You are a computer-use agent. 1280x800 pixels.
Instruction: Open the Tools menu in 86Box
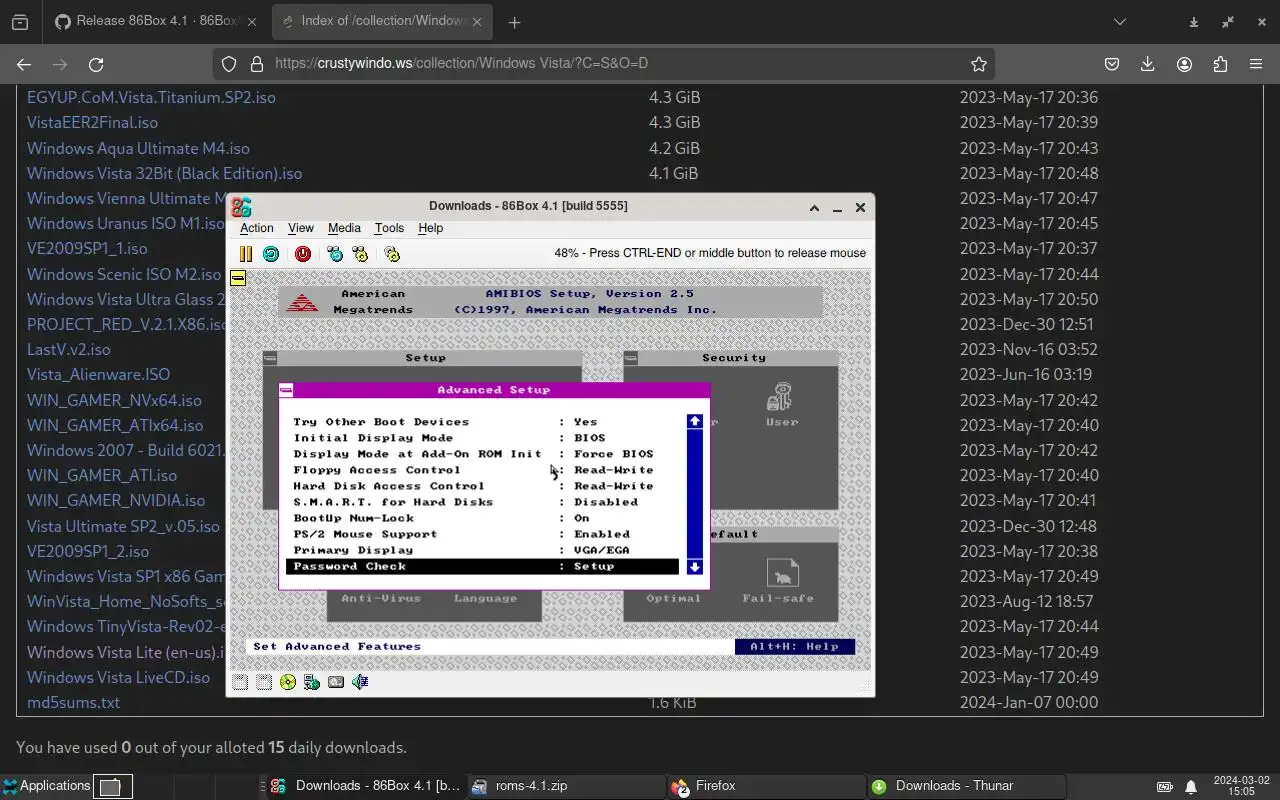(x=389, y=228)
